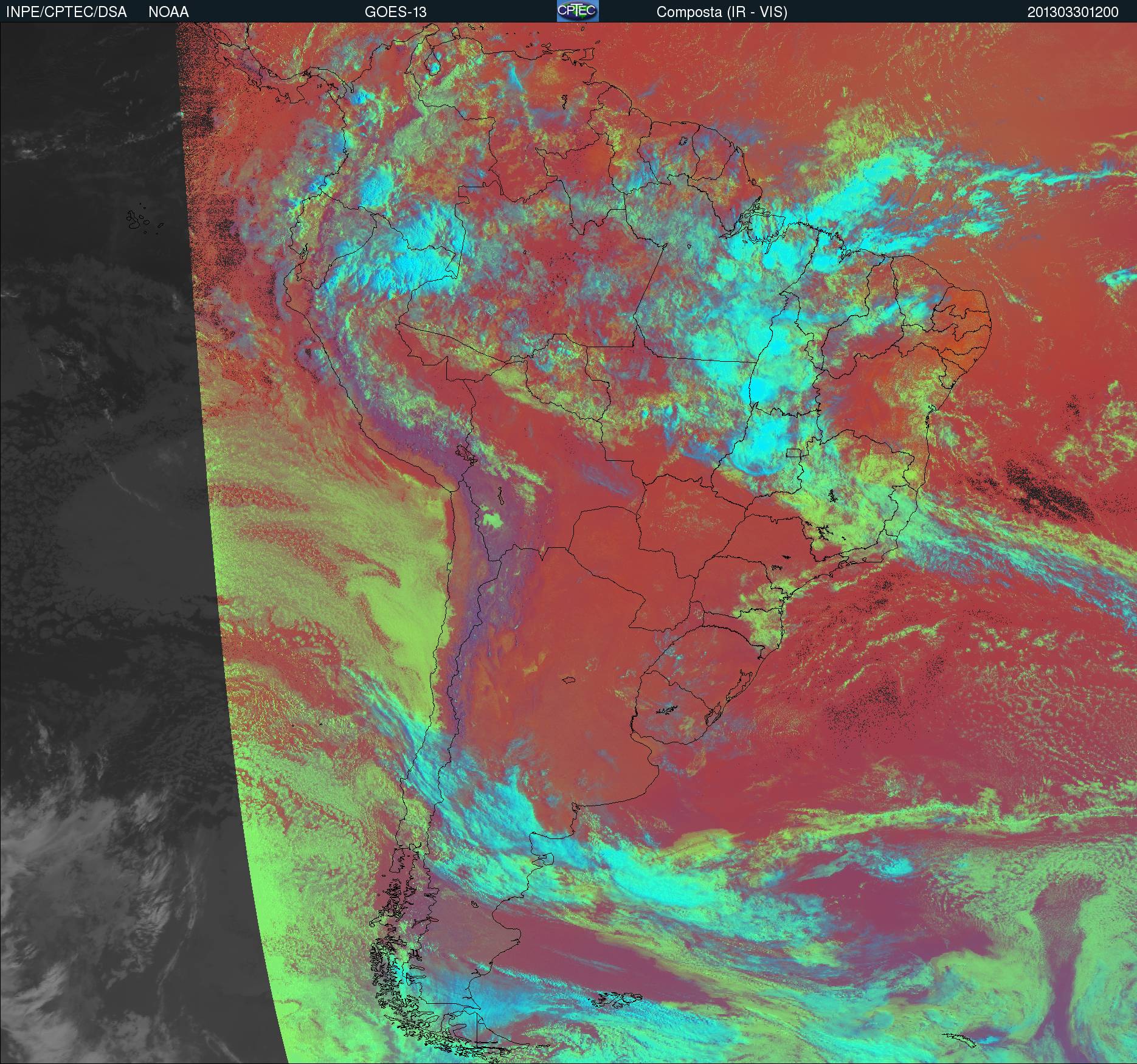Click the "GOES-13" satellite label

(x=395, y=12)
